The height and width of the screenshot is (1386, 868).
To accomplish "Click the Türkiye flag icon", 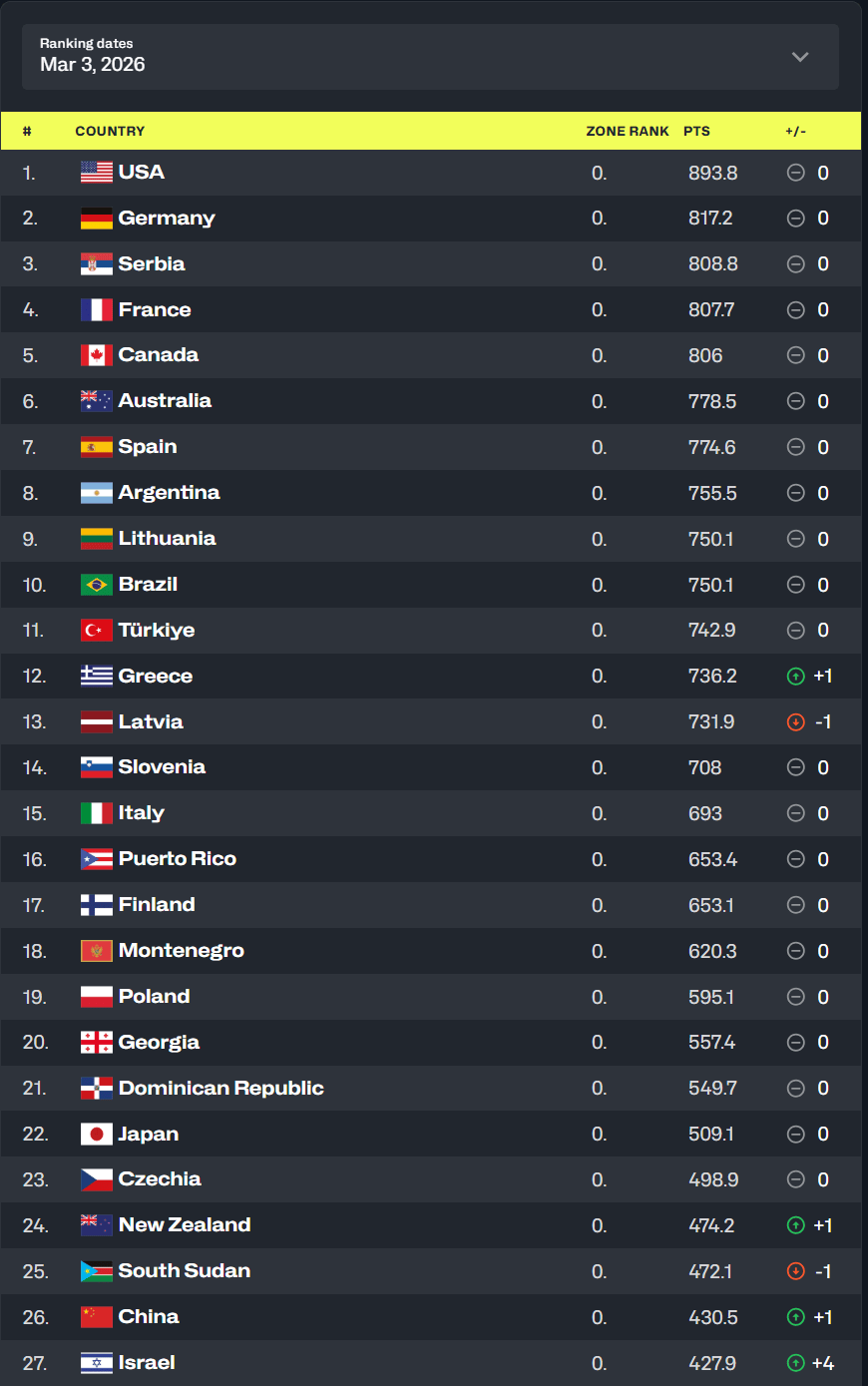I will click(97, 631).
